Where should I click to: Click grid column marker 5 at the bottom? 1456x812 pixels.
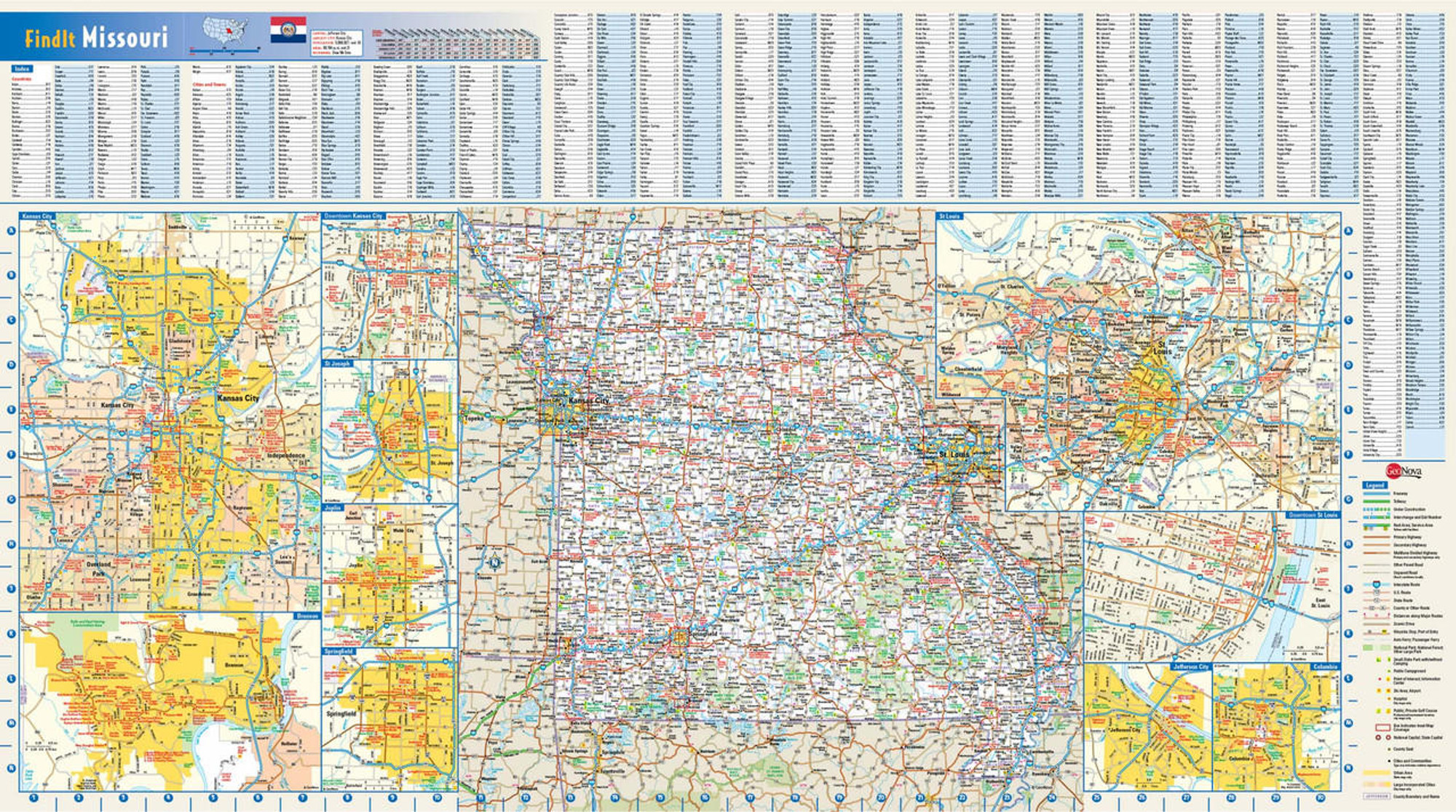click(213, 798)
